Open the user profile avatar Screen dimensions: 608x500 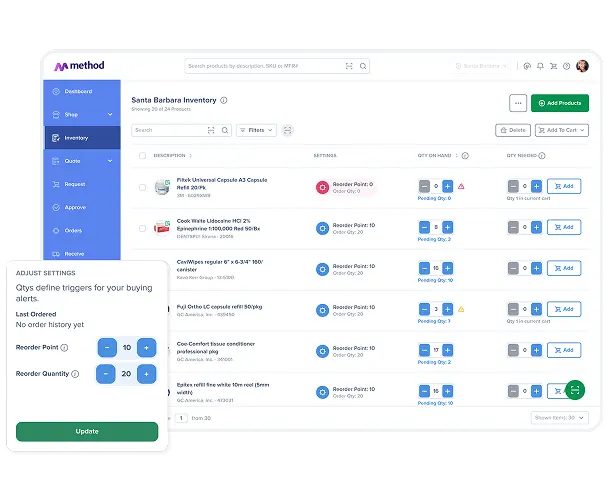(582, 66)
